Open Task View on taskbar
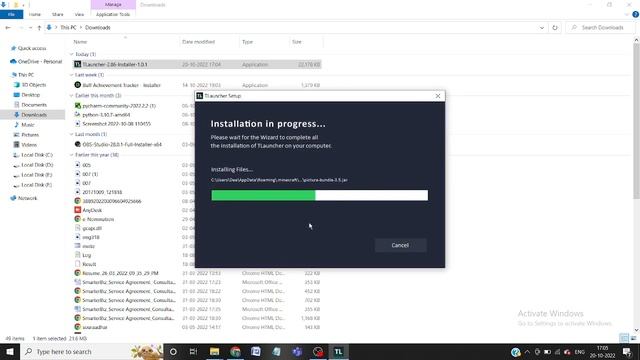The height and width of the screenshot is (360, 640). pyautogui.click(x=193, y=351)
